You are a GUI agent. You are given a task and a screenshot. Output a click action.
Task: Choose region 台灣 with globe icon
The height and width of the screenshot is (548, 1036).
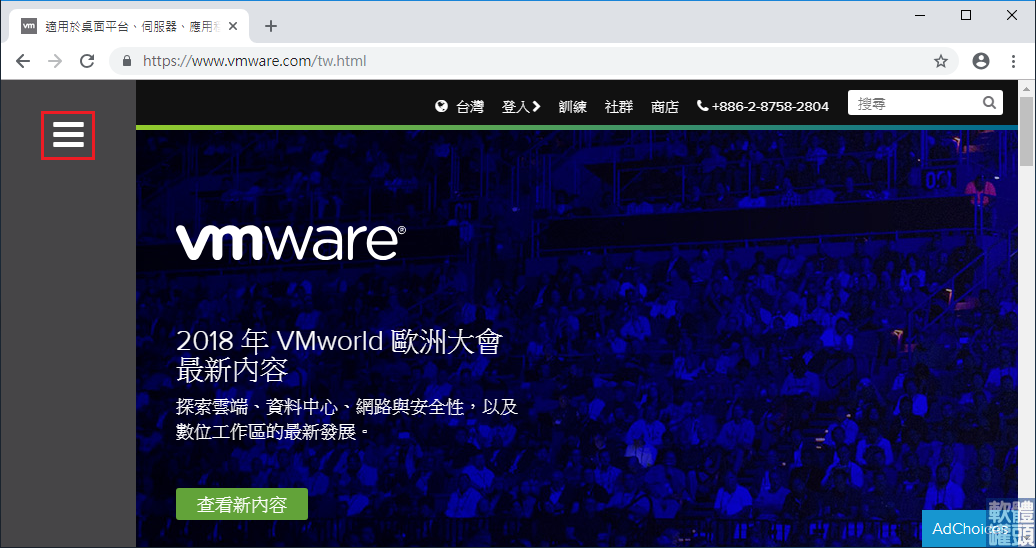(x=459, y=106)
